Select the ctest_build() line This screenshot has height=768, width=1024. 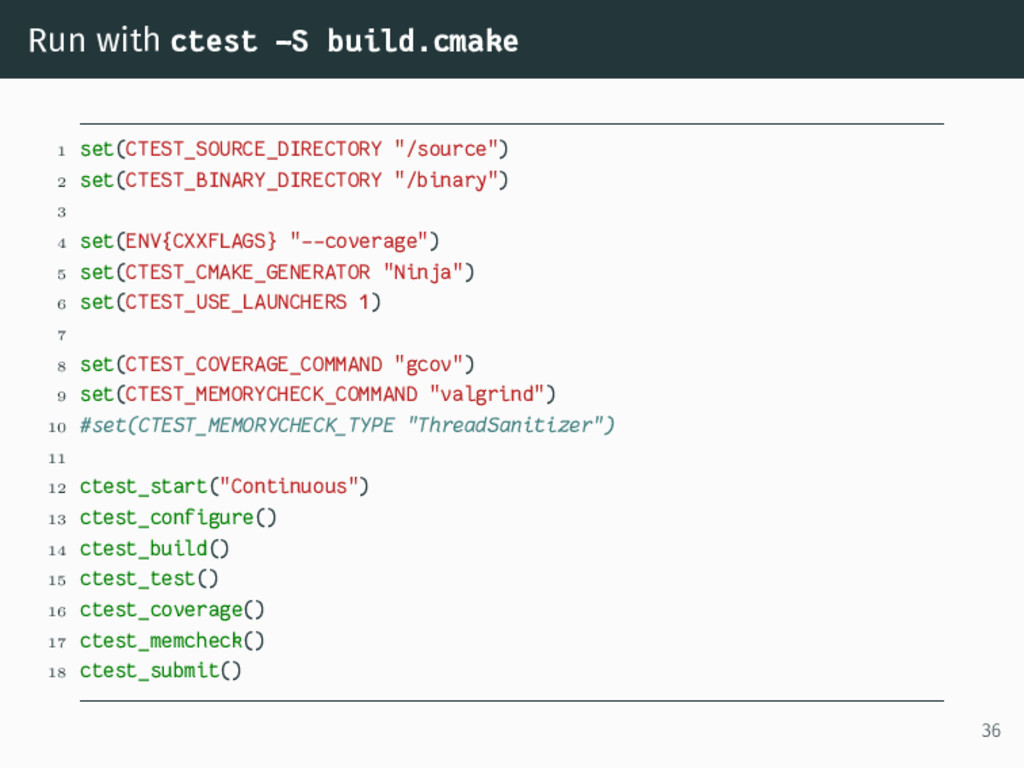pos(154,549)
